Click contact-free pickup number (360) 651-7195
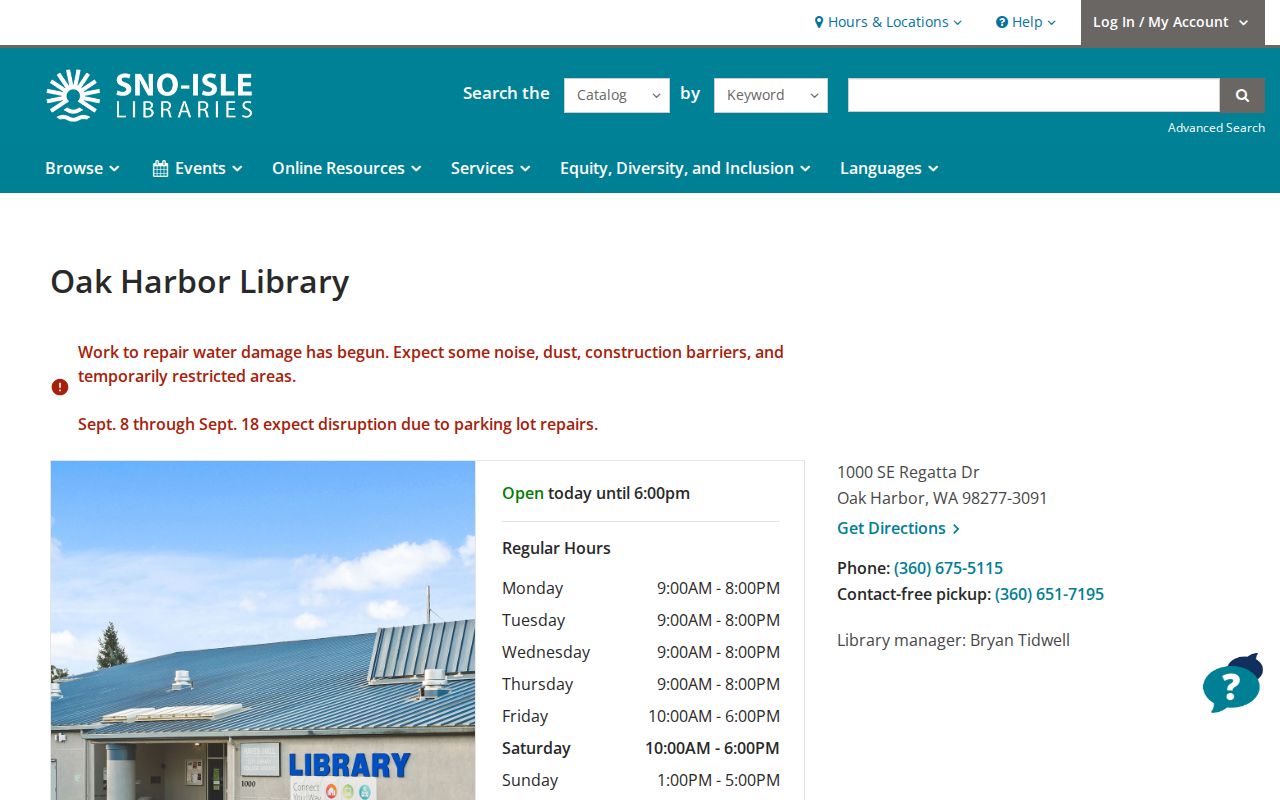This screenshot has height=800, width=1280. point(1049,594)
